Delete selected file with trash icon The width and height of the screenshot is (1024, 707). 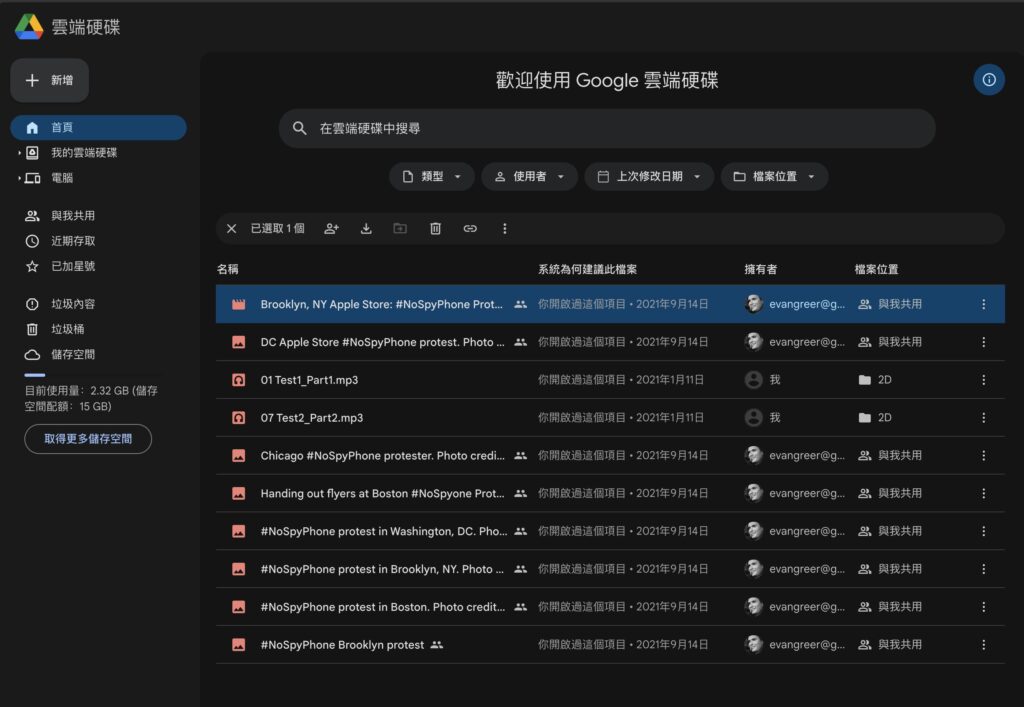point(436,228)
